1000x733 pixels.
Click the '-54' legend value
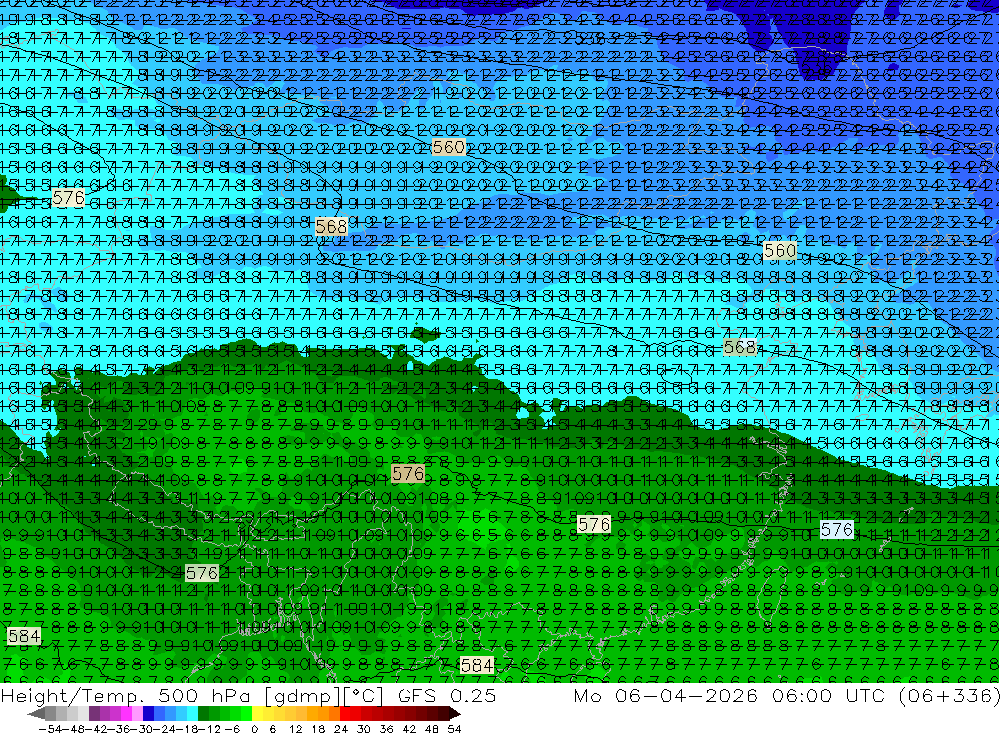[50, 729]
